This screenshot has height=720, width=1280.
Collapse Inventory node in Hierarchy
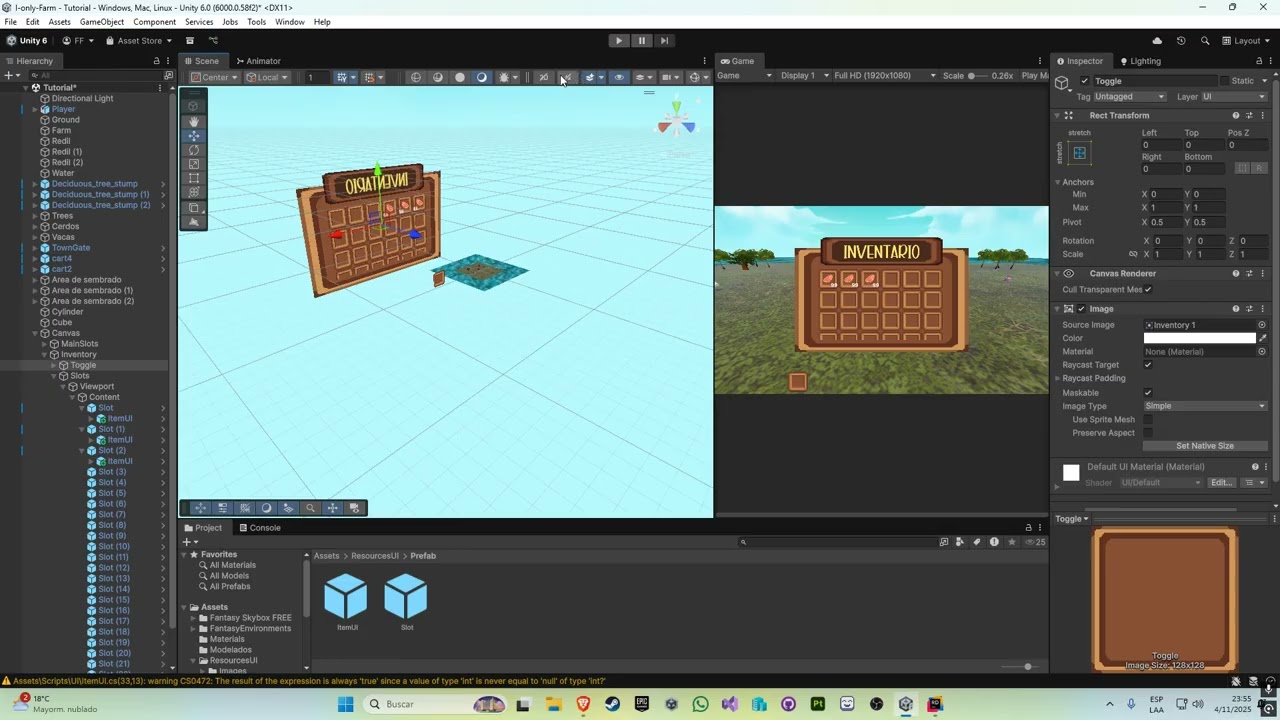[45, 354]
